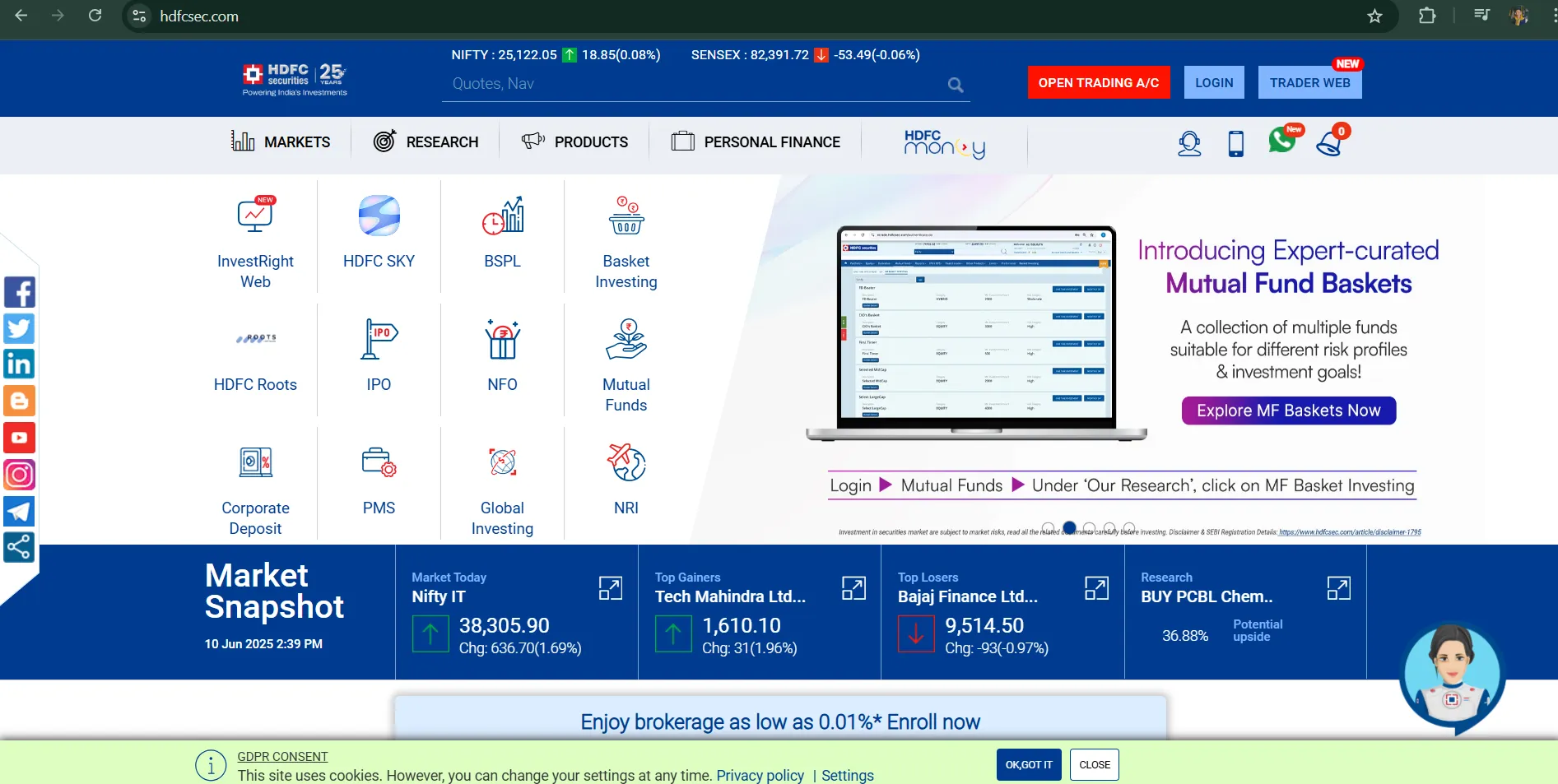
Task: Select the last banner carousel dot
Action: 1129,528
